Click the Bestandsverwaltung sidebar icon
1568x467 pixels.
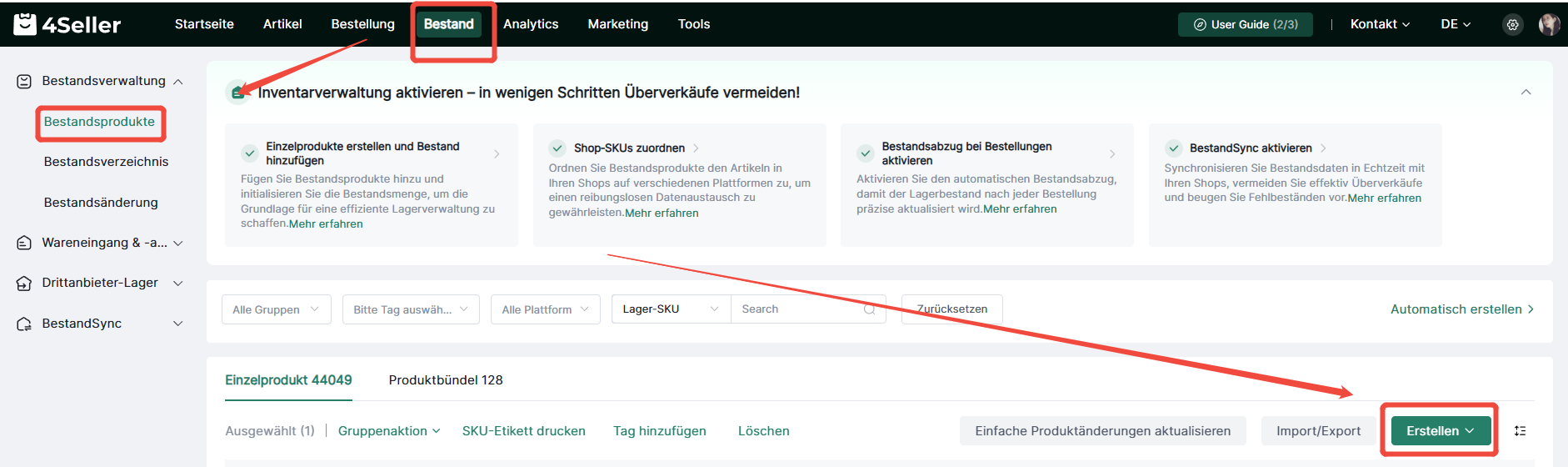tap(24, 81)
